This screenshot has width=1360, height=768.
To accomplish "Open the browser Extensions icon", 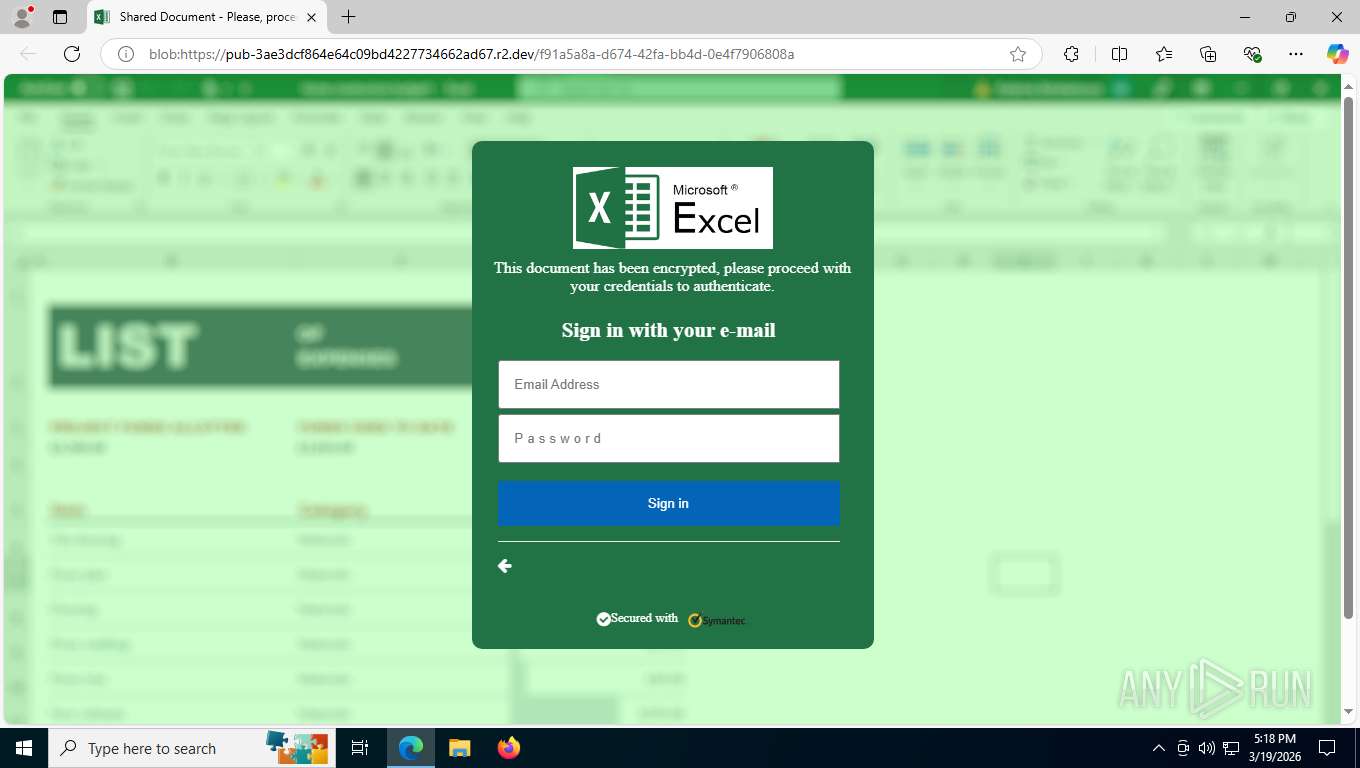I will tap(1071, 54).
